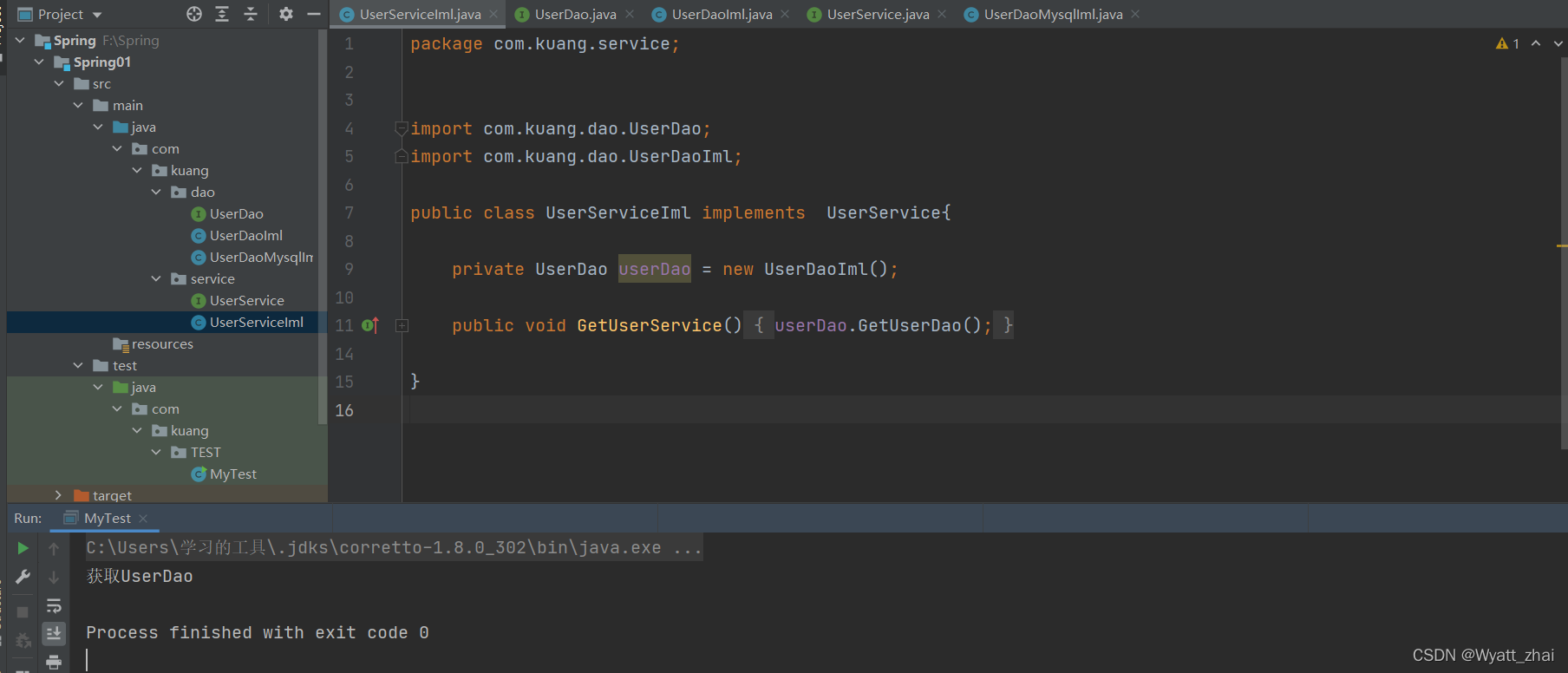Viewport: 1568px width, 673px height.
Task: Click the down arrow in Run console
Action: coord(54,577)
